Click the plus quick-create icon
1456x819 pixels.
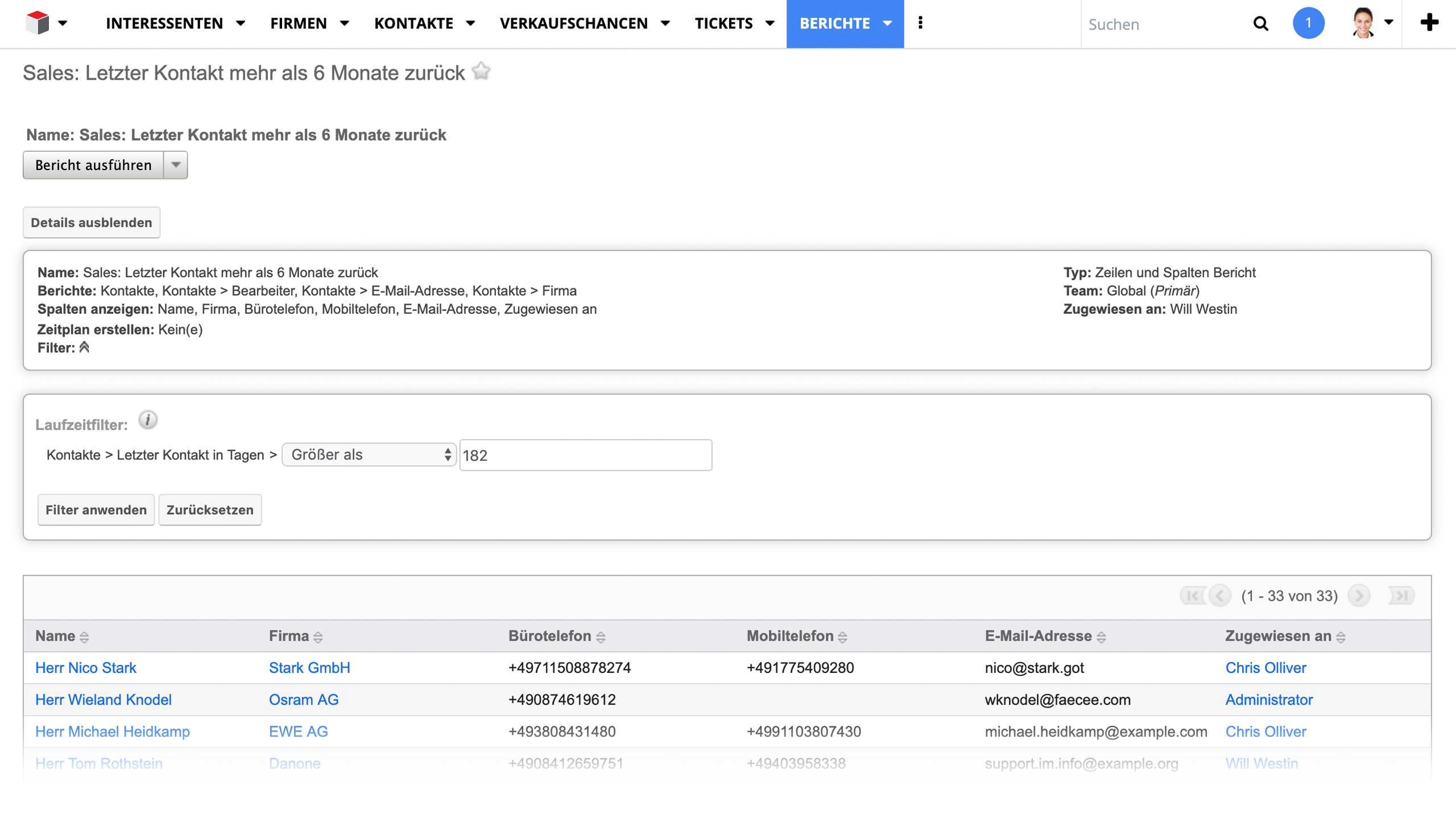click(1429, 23)
